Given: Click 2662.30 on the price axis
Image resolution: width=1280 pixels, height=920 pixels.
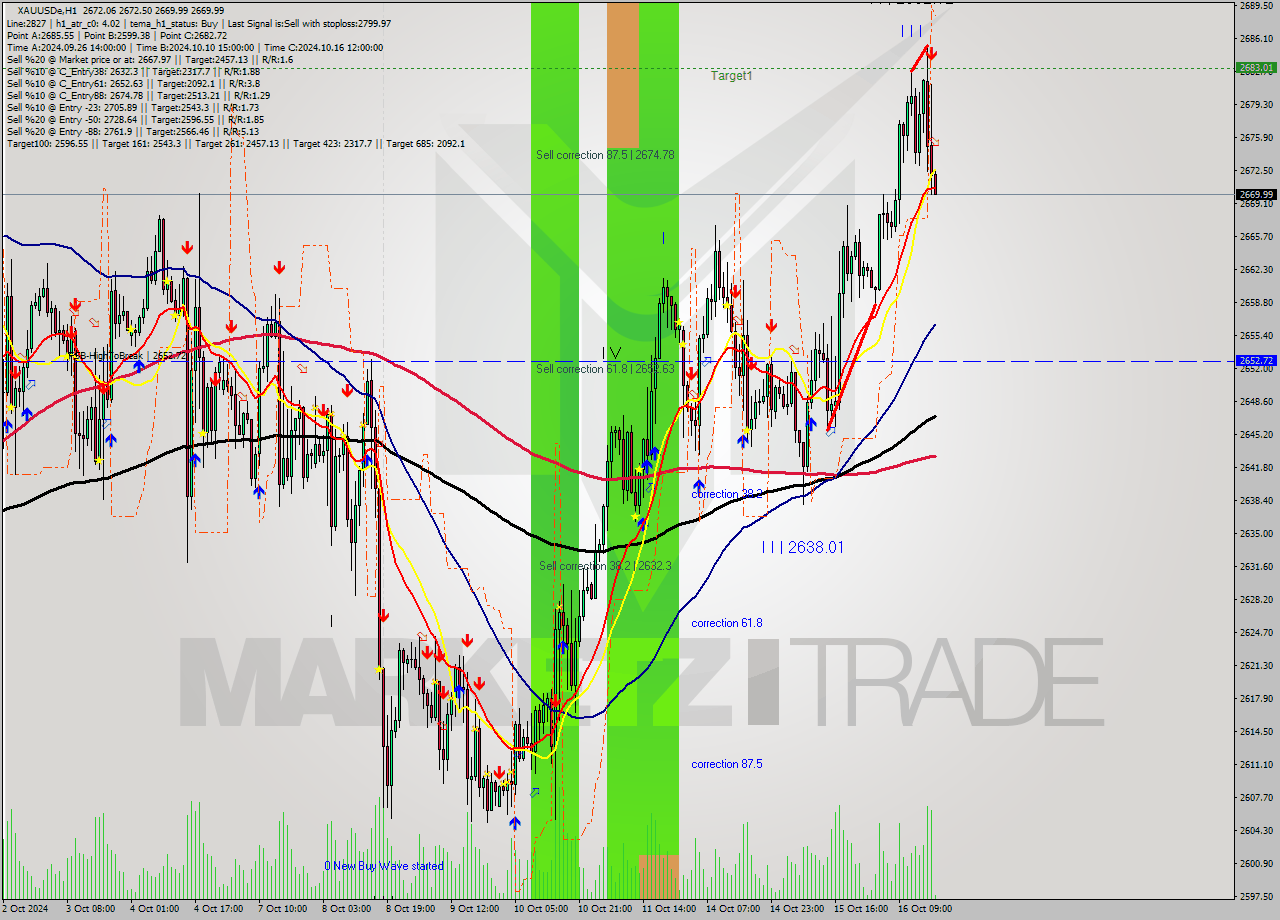Looking at the screenshot, I should 1256,269.
